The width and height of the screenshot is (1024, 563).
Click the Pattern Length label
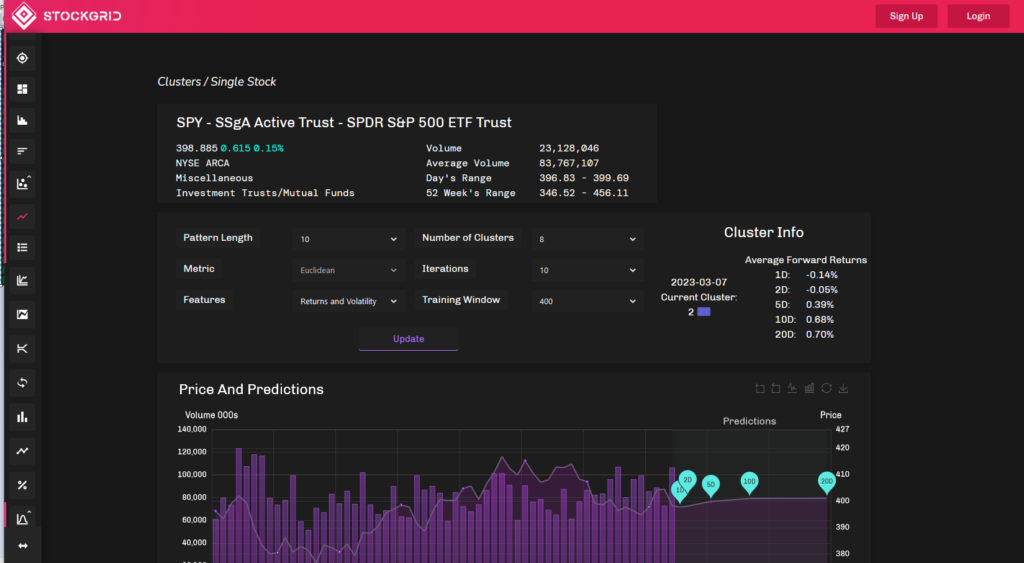click(217, 238)
